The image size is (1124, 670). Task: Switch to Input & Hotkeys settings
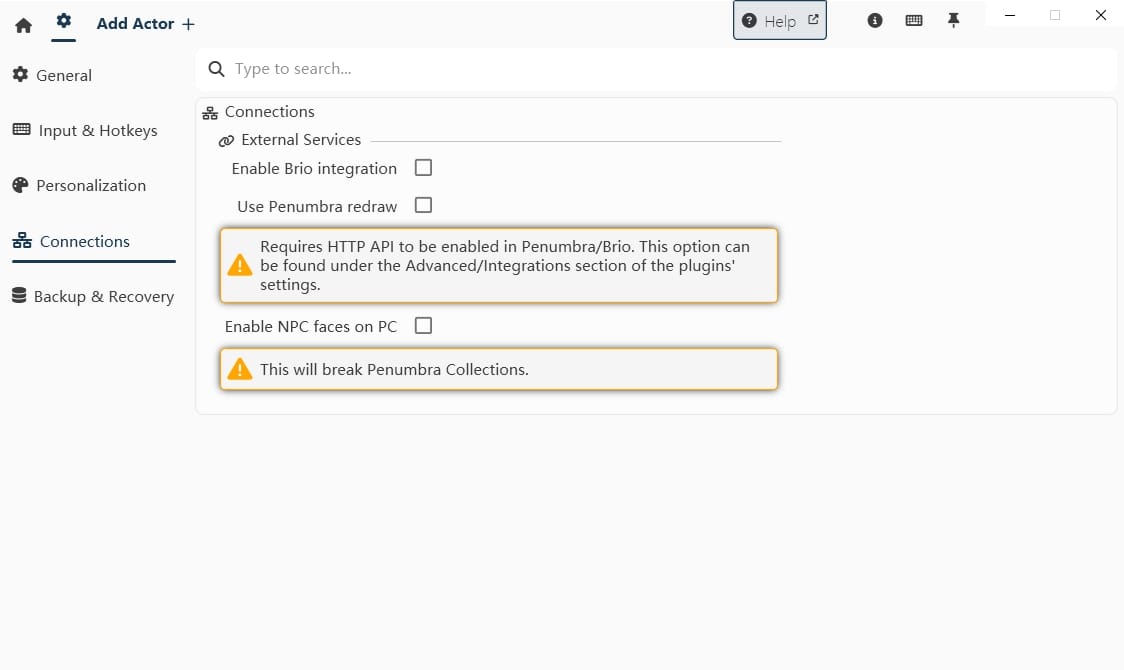click(x=97, y=130)
